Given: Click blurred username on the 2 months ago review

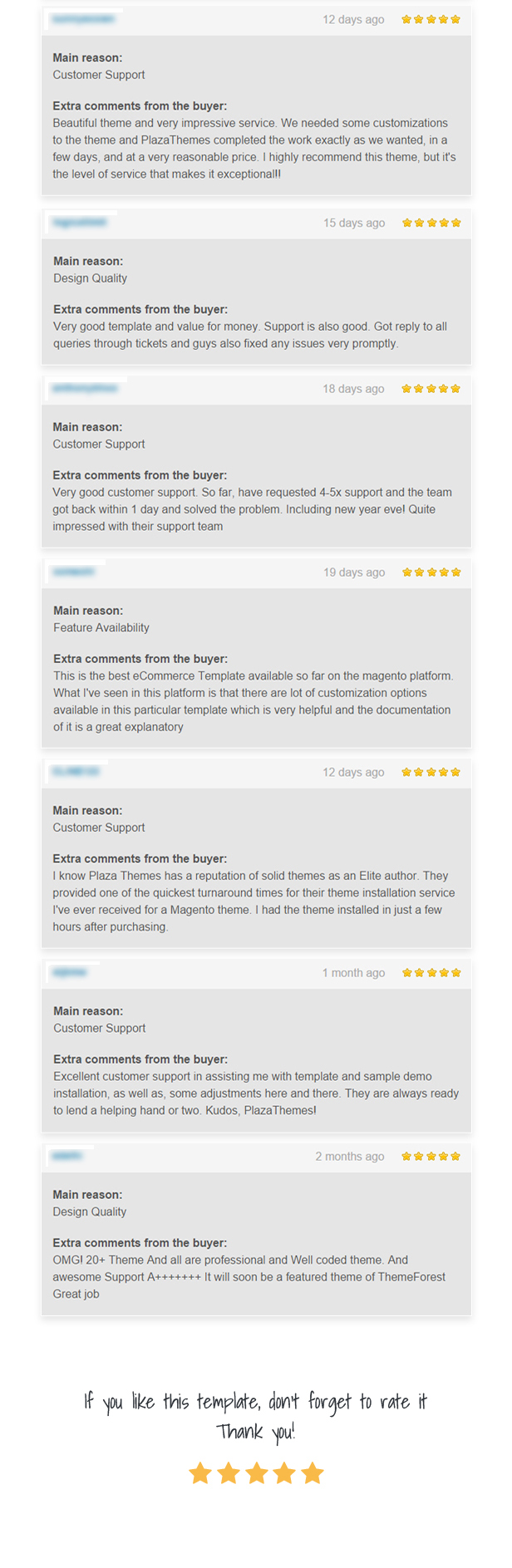Looking at the screenshot, I should pyautogui.click(x=66, y=1156).
